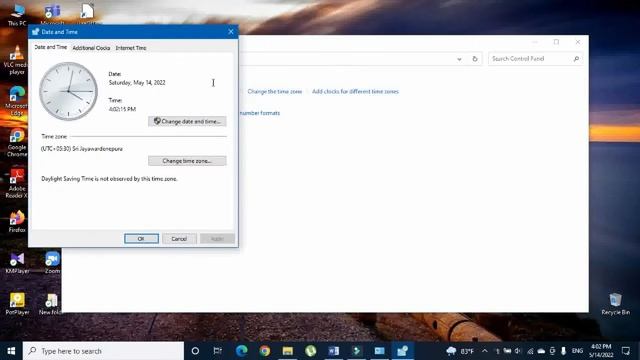Open the Control Panel taskbar window
This screenshot has width=640, height=360.
coord(380,351)
